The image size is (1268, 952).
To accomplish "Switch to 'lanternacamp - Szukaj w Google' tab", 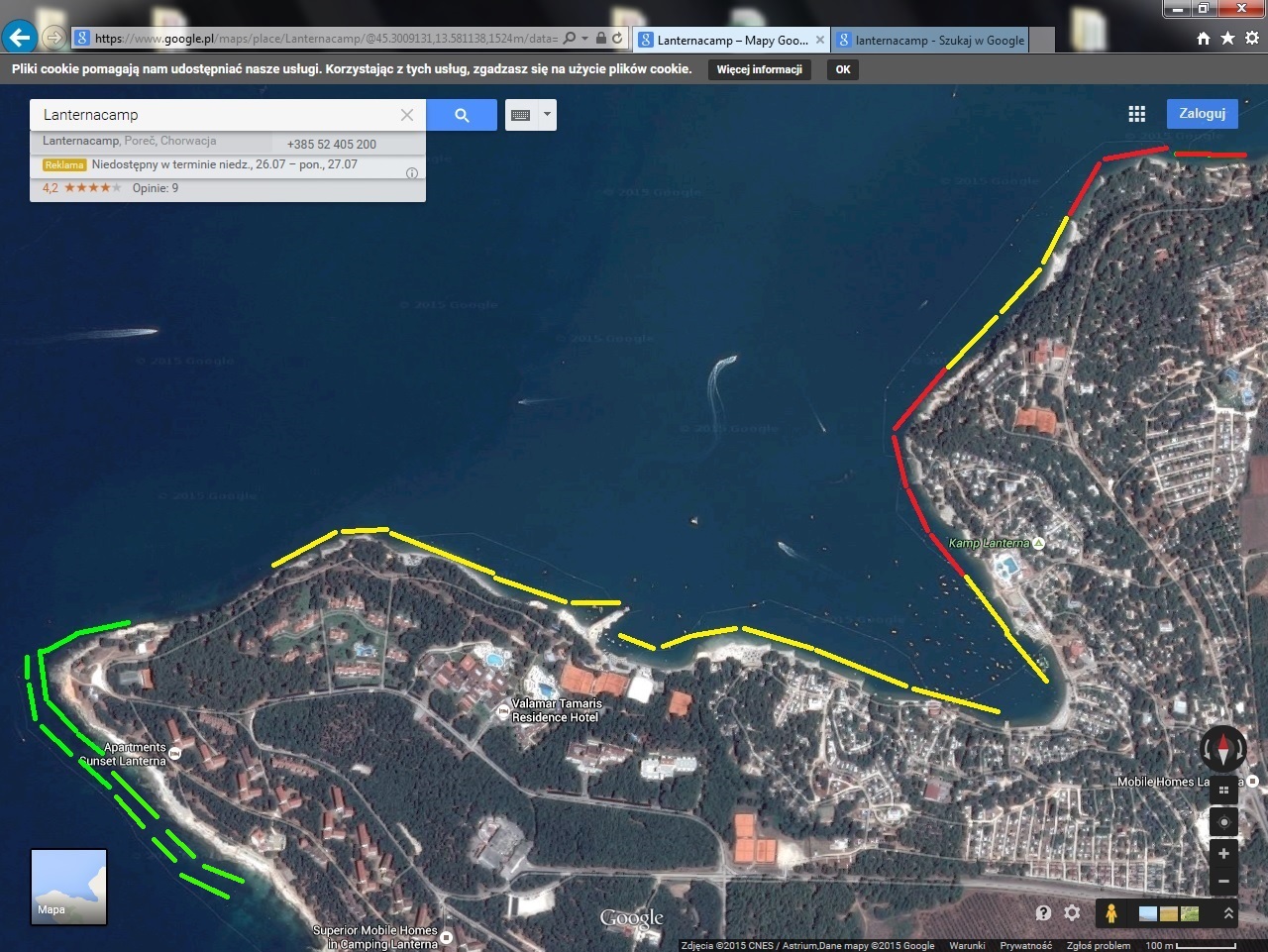I will (x=931, y=41).
